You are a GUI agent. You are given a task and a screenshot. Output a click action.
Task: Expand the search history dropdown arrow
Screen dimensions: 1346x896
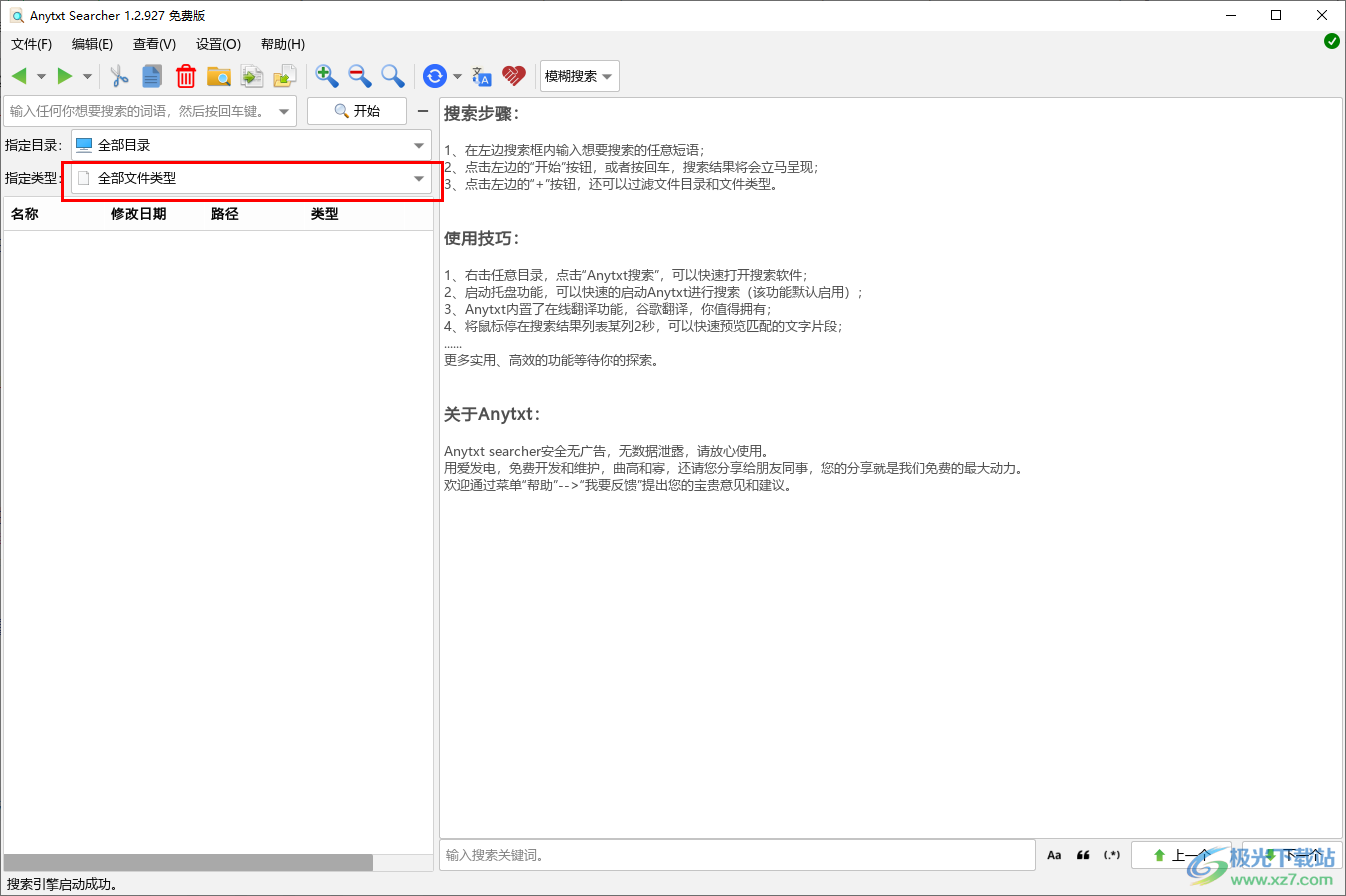point(284,111)
